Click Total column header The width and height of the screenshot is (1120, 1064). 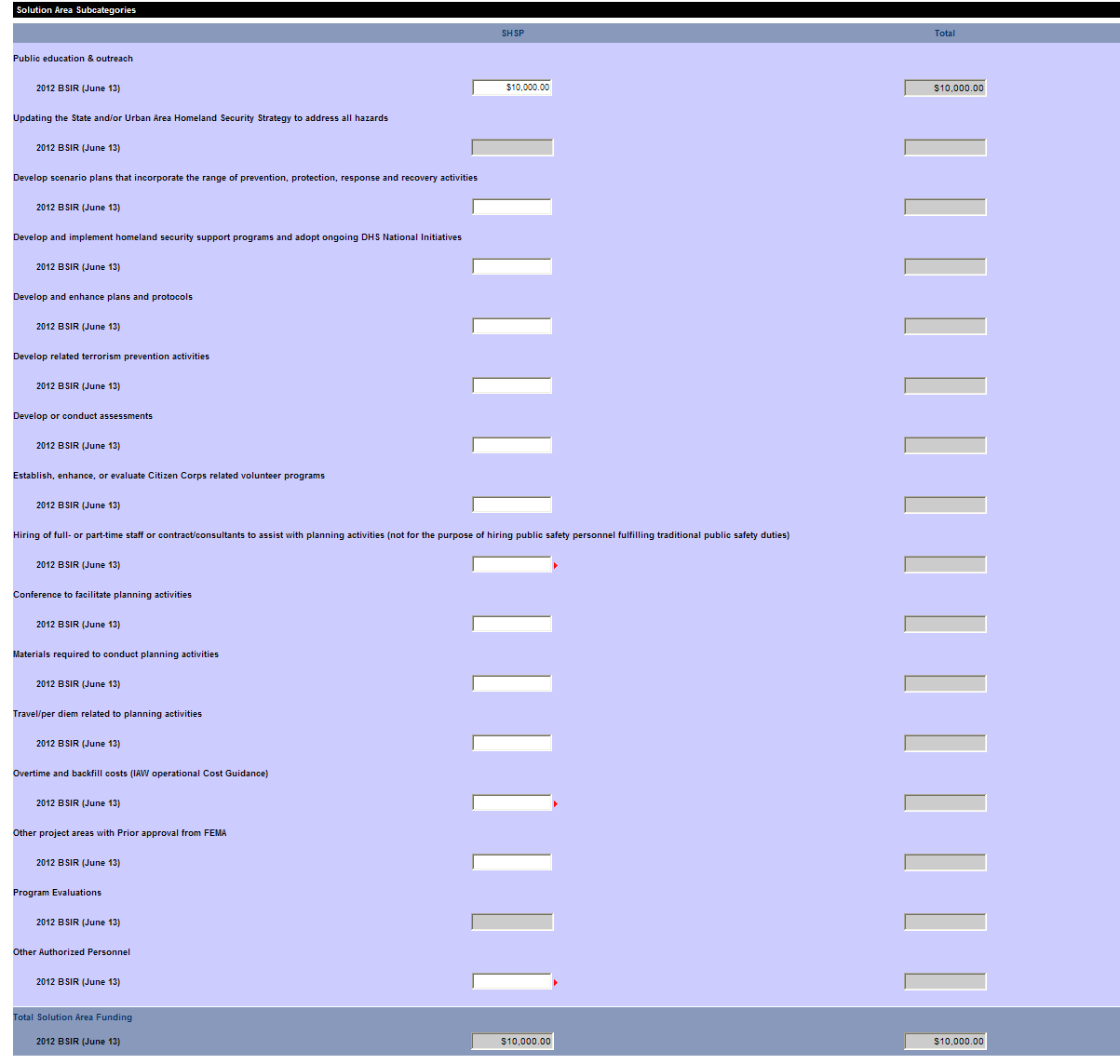click(x=944, y=34)
